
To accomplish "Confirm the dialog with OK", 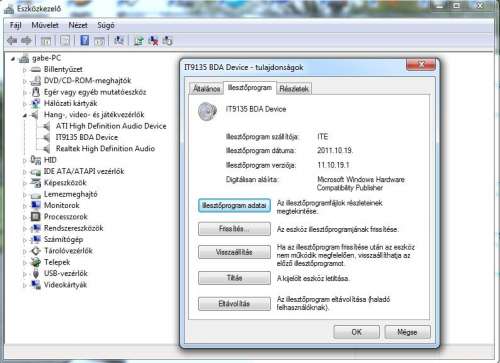I will point(356,332).
